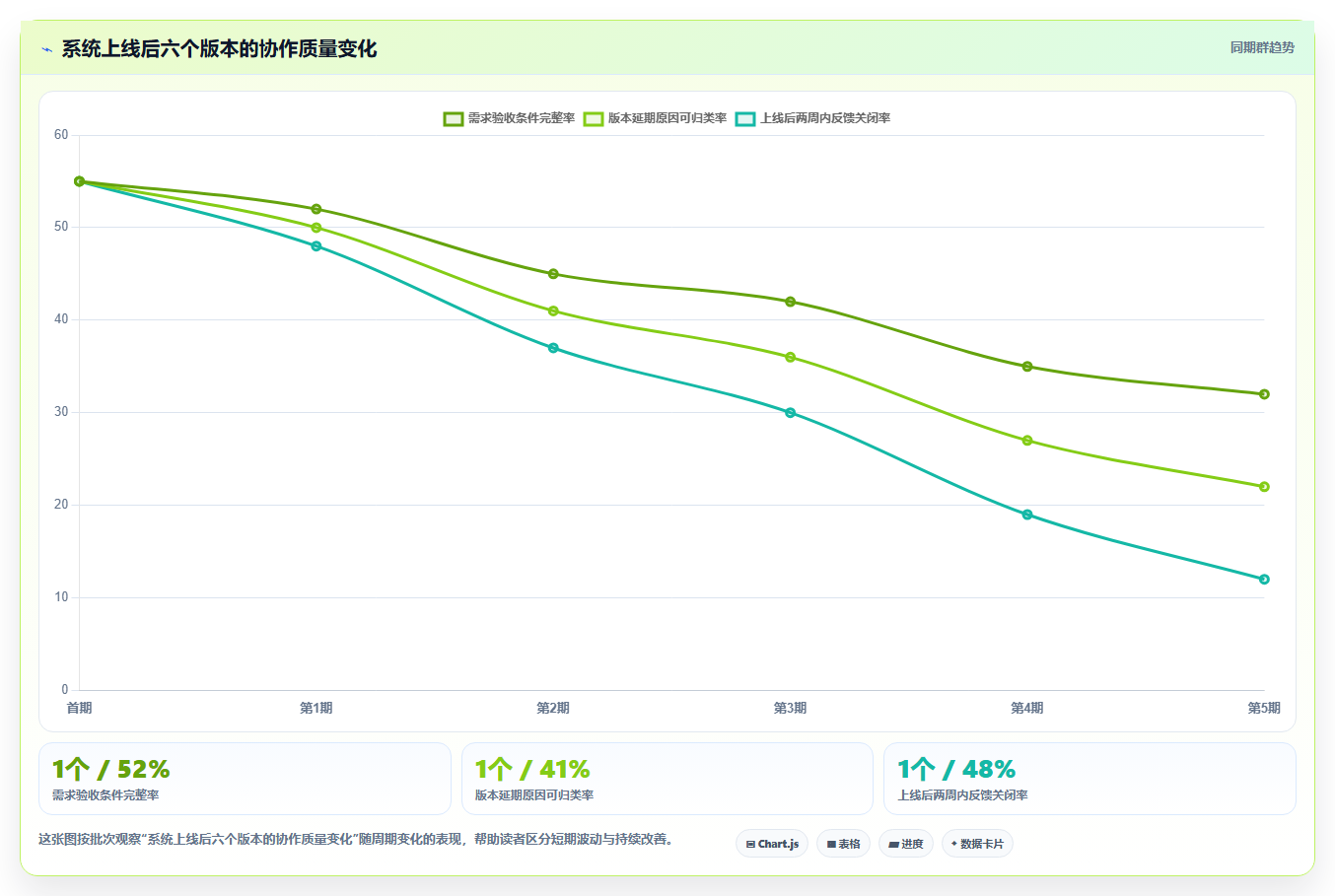The image size is (1335, 896).
Task: Click the lightning icon beside the chart title
Action: tap(46, 49)
